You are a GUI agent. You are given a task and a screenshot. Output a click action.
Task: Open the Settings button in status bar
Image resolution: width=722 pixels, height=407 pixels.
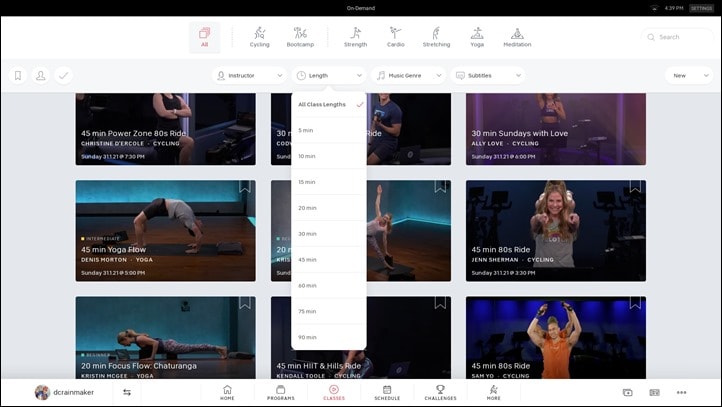(x=701, y=8)
